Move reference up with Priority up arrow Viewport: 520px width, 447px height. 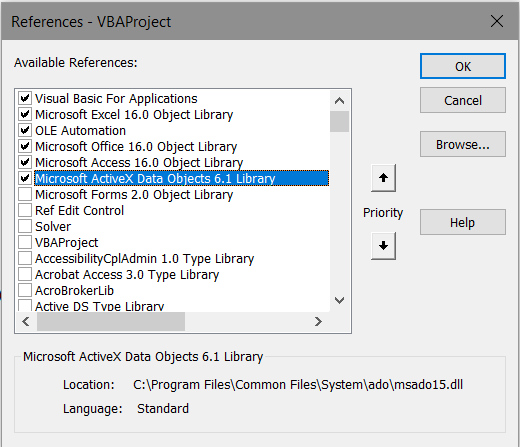click(x=383, y=178)
